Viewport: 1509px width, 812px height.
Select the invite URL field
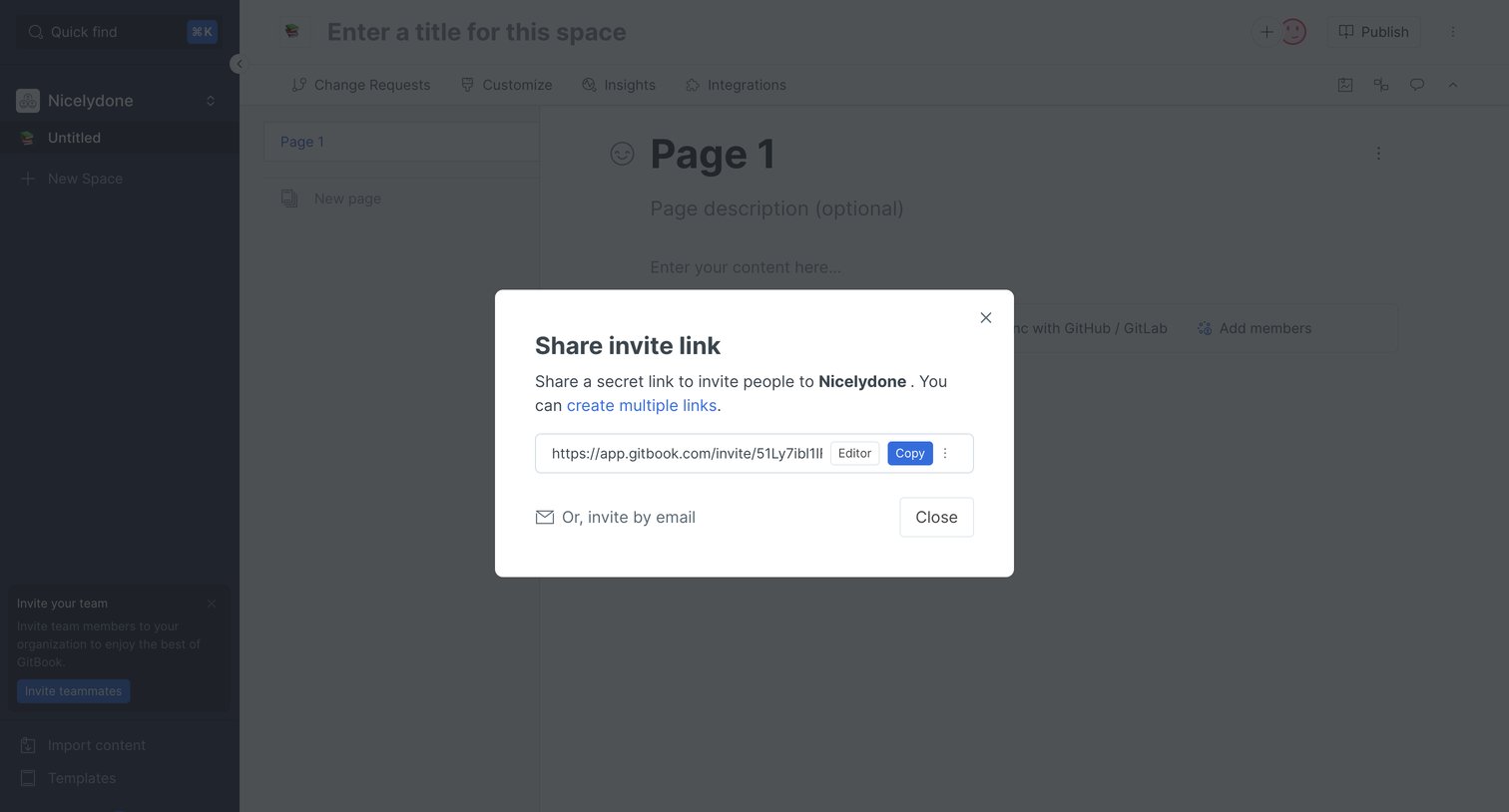687,453
